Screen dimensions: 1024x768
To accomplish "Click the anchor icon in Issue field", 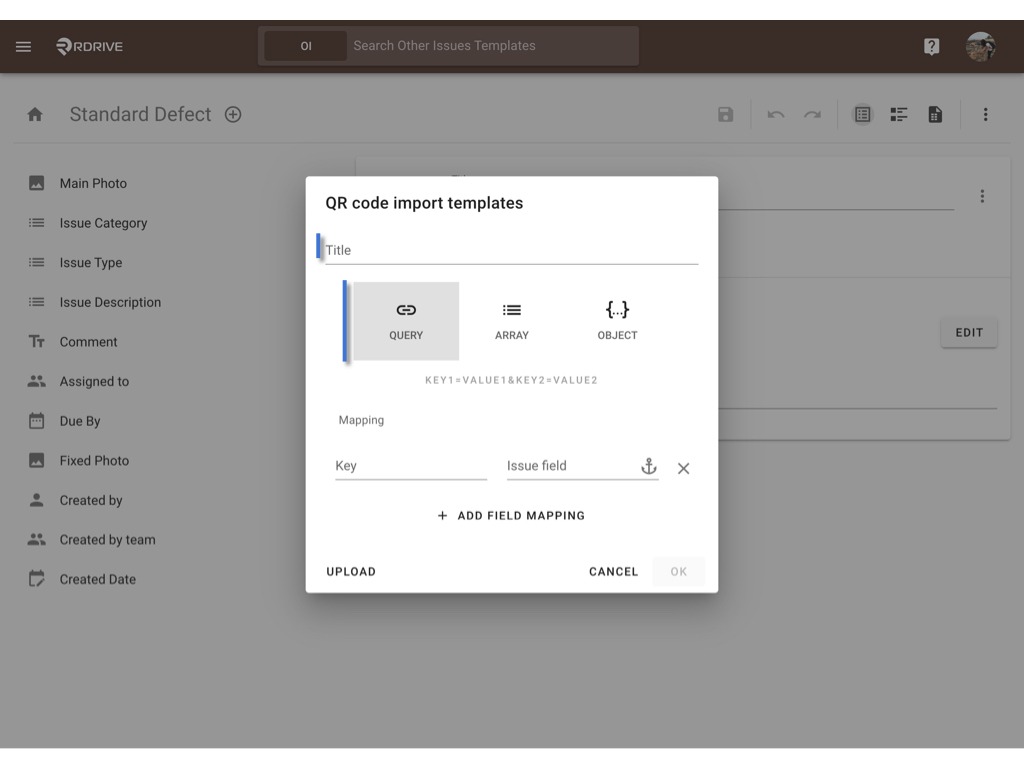I will (x=648, y=466).
